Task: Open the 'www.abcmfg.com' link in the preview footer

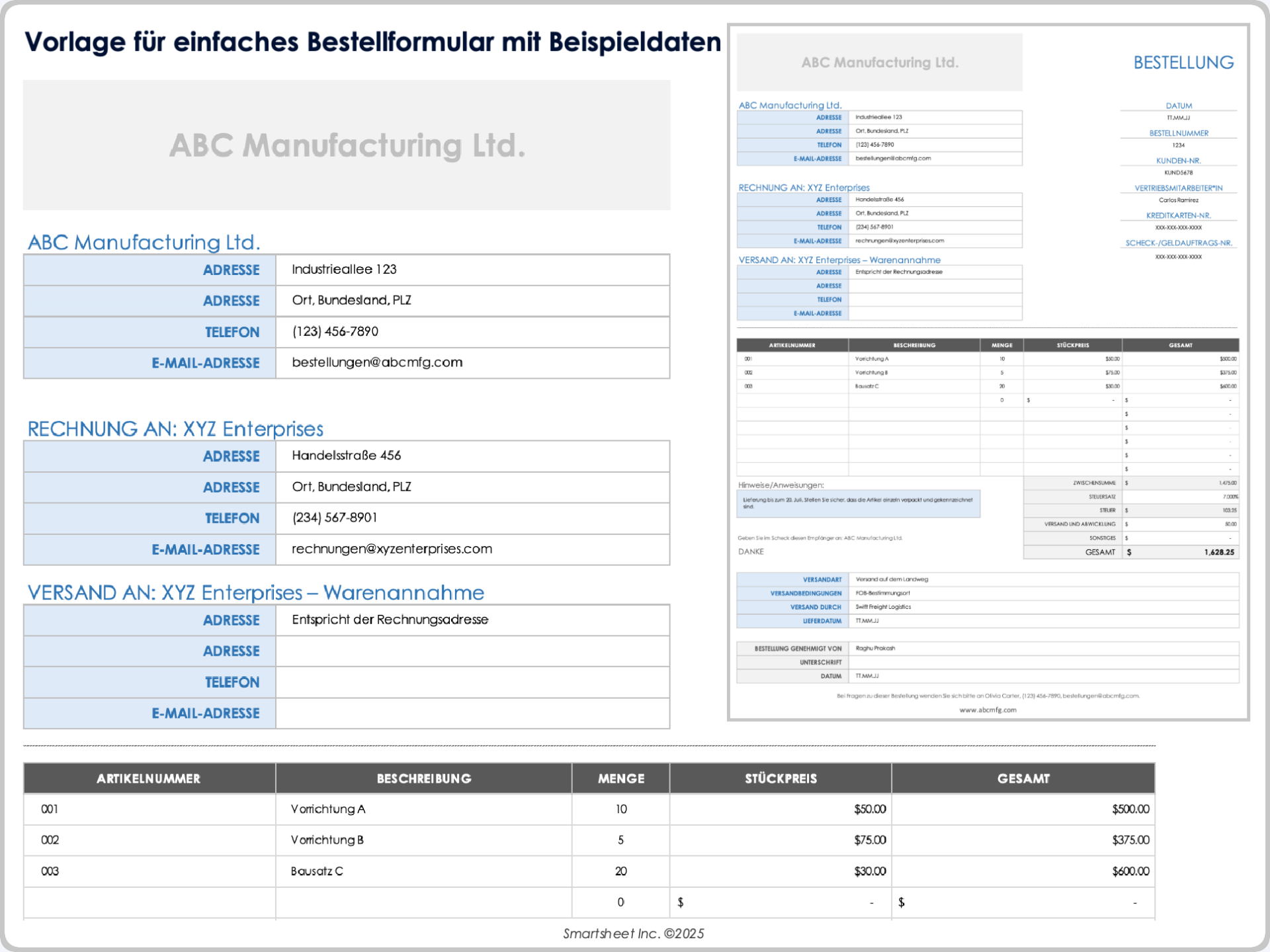Action: click(x=988, y=710)
